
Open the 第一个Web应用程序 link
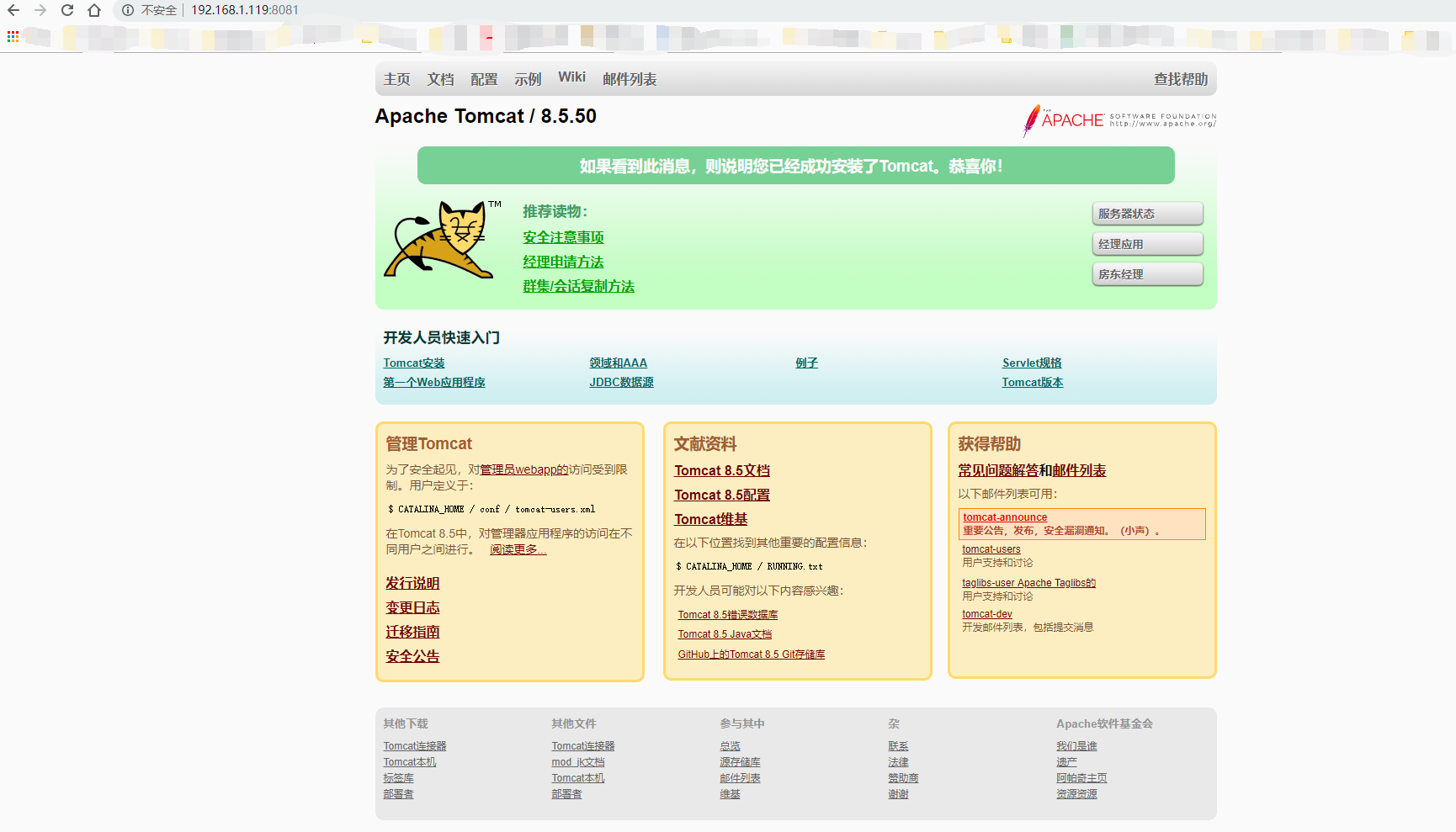[434, 382]
